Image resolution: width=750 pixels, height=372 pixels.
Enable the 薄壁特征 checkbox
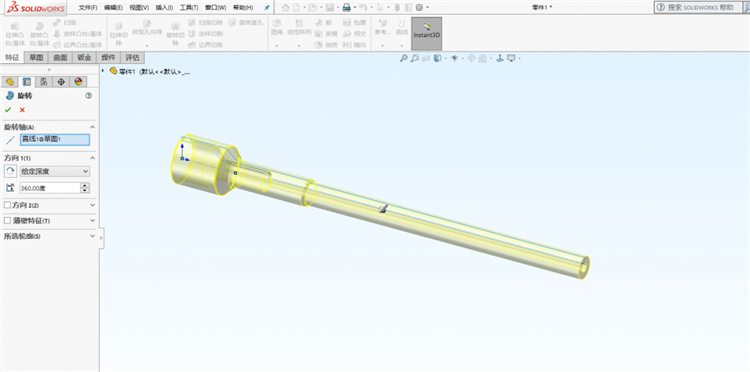pyautogui.click(x=7, y=220)
